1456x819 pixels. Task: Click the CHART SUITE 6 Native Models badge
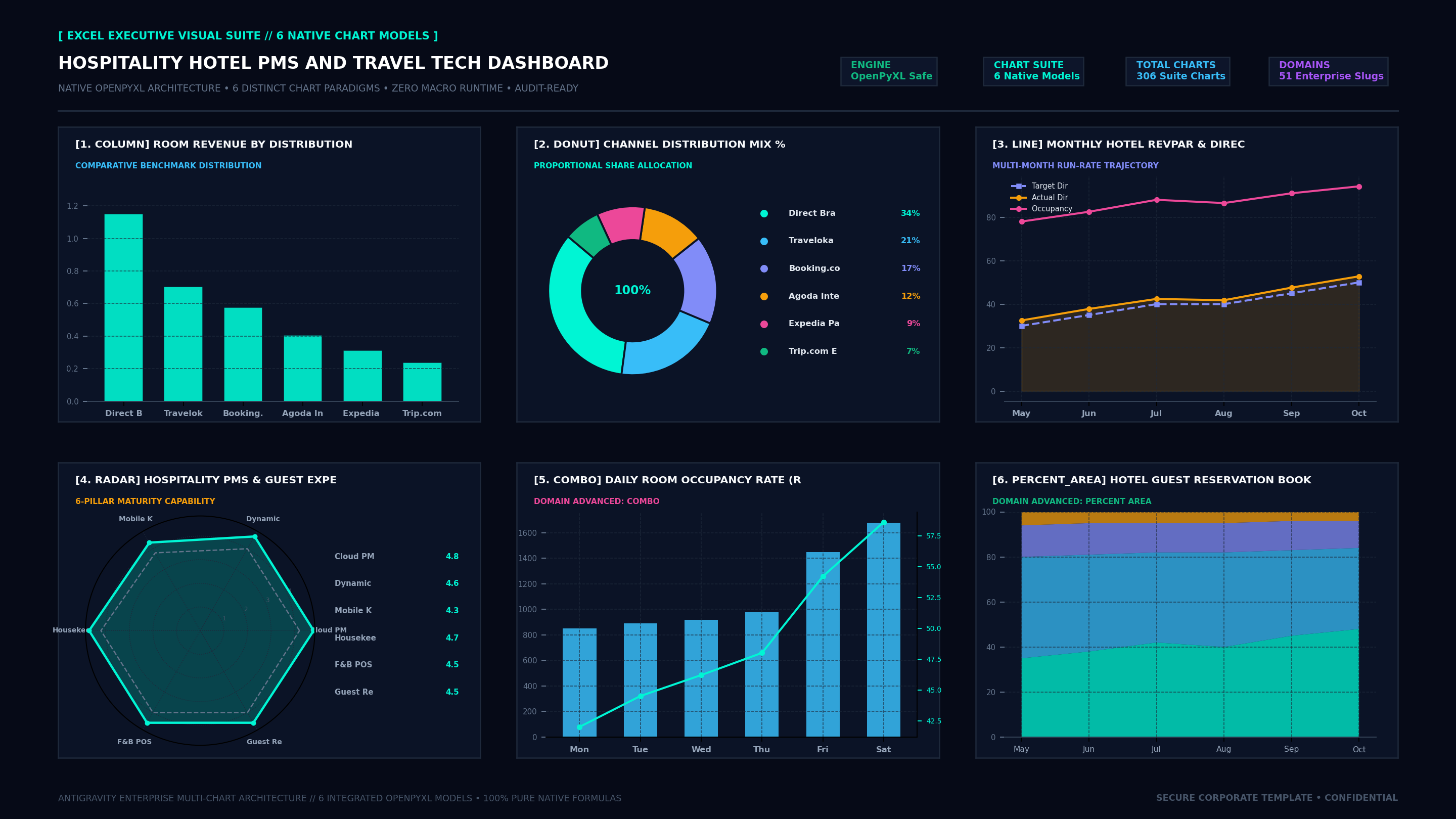pyautogui.click(x=1033, y=71)
